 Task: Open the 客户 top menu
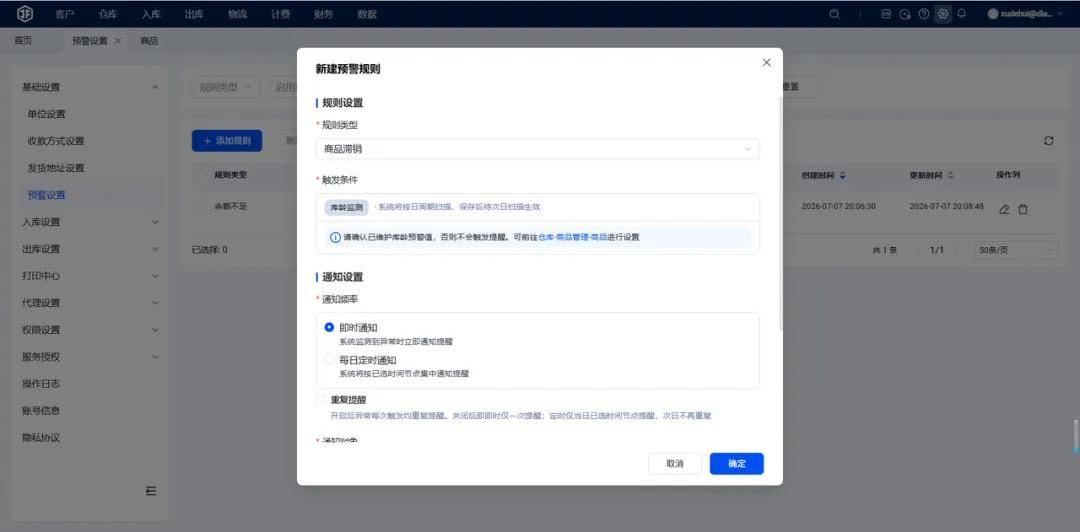coord(65,14)
